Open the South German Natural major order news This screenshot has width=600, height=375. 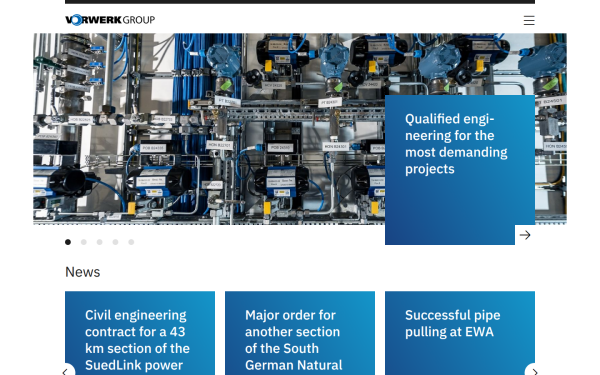click(x=300, y=333)
